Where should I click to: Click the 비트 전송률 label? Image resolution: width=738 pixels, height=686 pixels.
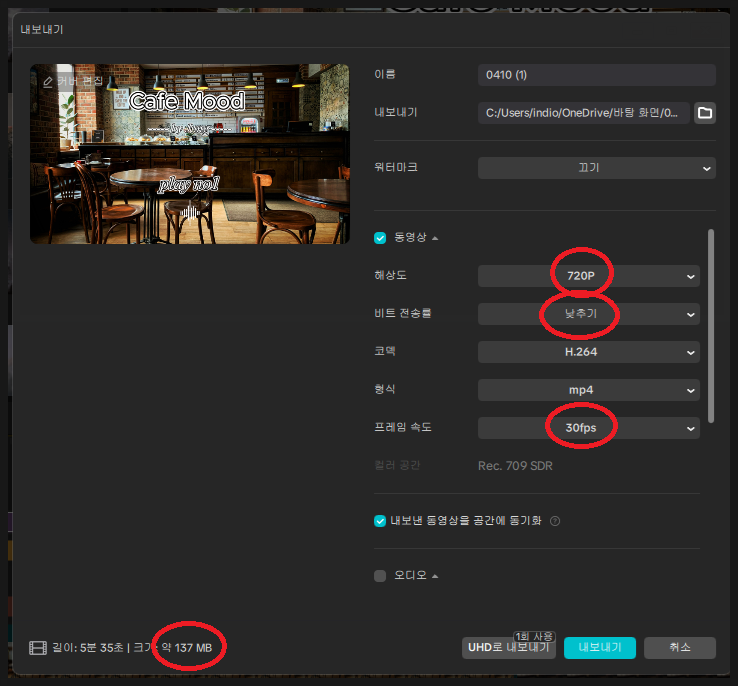click(x=402, y=313)
